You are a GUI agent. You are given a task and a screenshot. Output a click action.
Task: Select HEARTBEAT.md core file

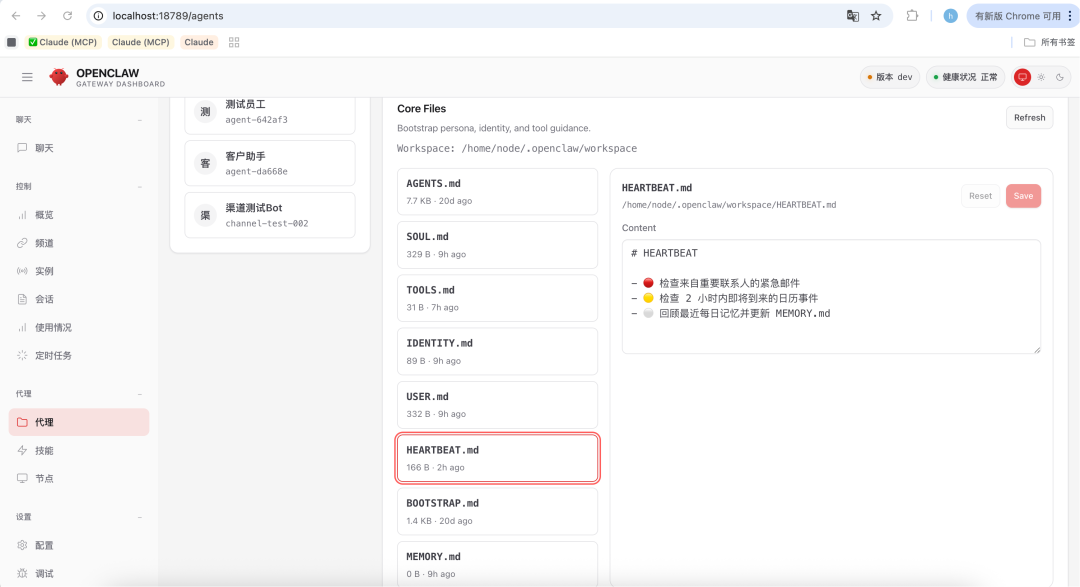coord(497,458)
